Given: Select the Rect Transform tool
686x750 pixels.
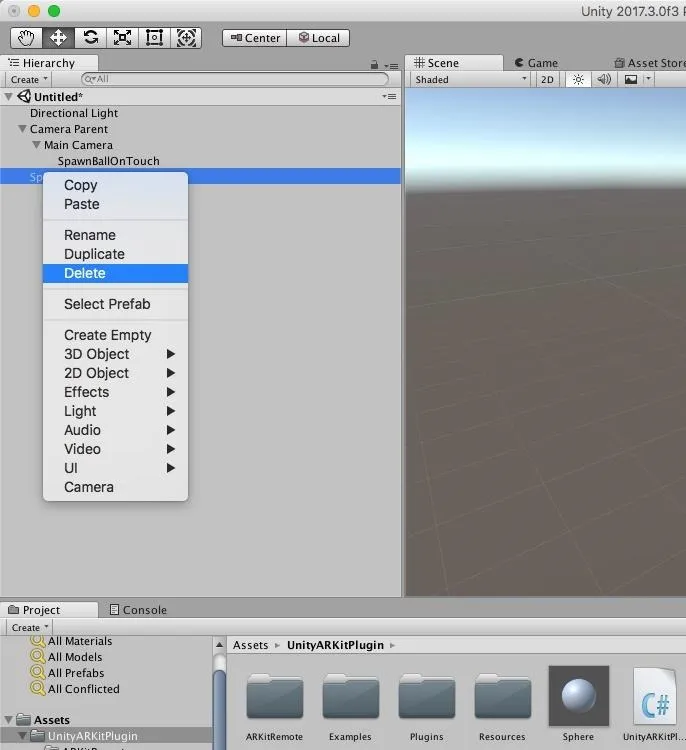Looking at the screenshot, I should pos(154,37).
